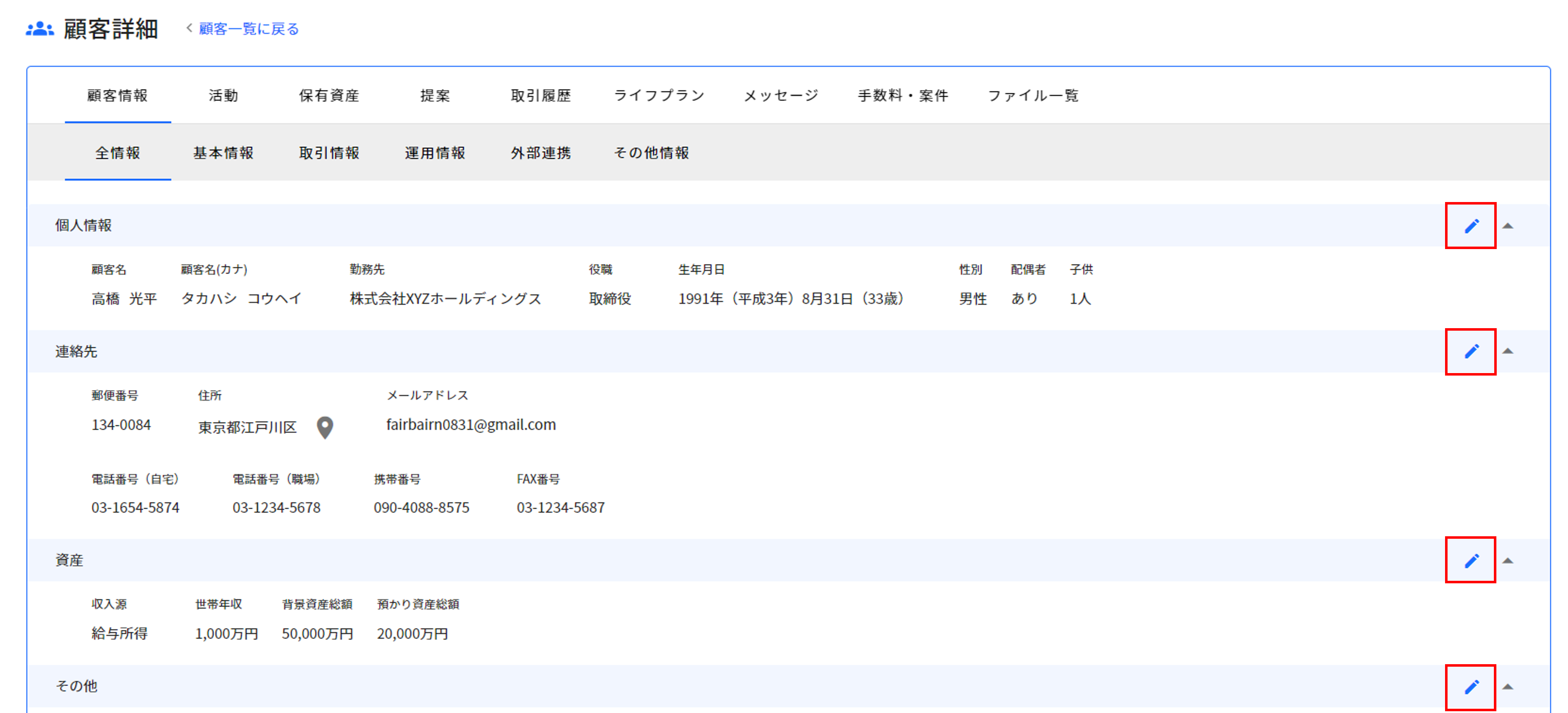Edit the 連絡先 section via pencil icon

point(1471,351)
